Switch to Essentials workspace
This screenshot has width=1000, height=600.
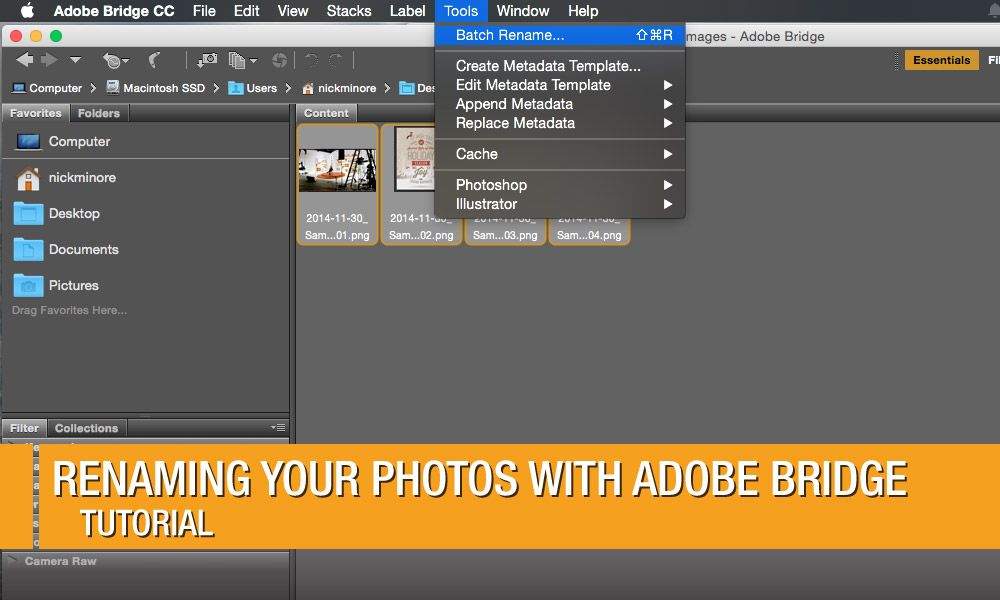pyautogui.click(x=941, y=60)
